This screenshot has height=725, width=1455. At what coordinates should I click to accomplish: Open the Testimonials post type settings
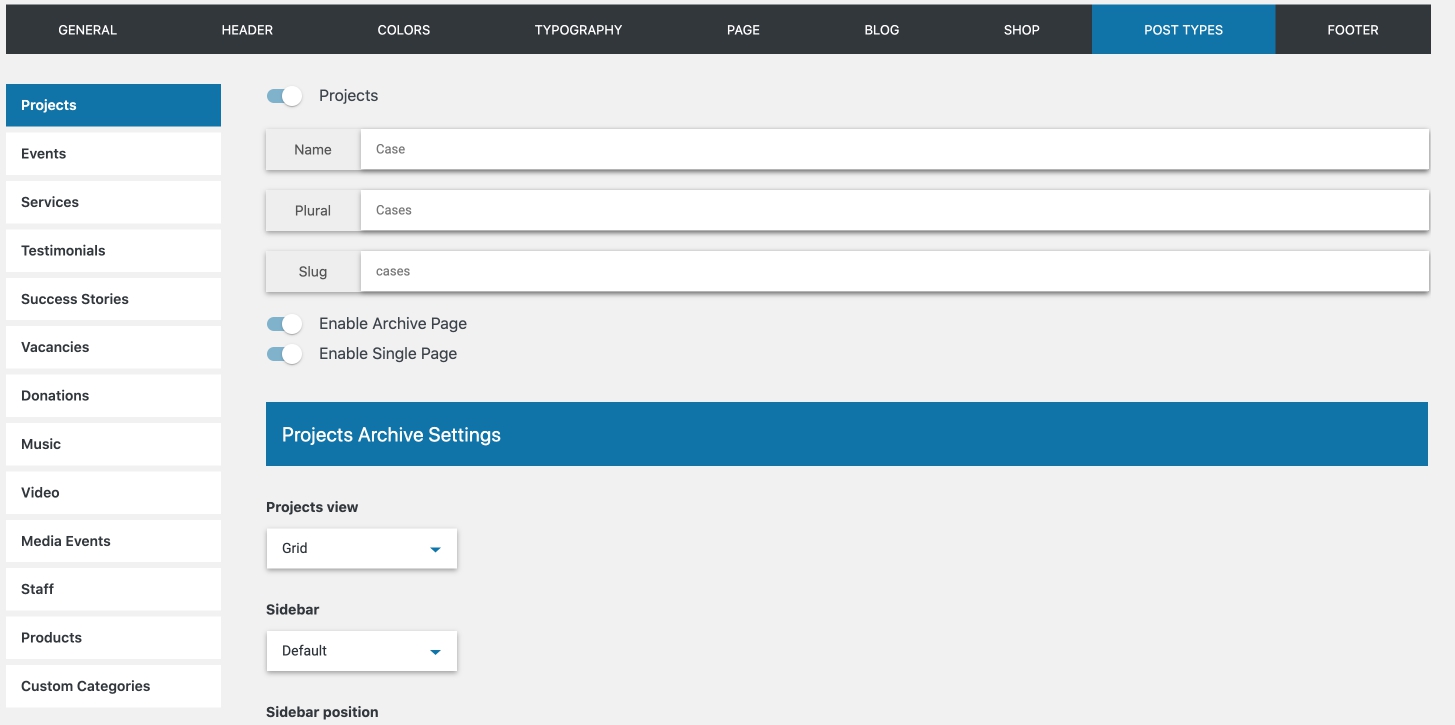coord(113,251)
